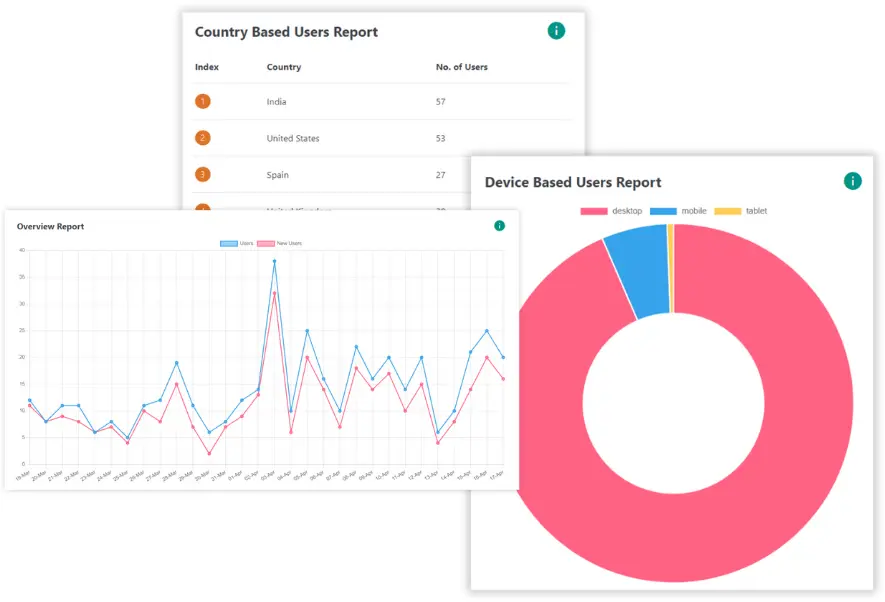
Task: Click the Country Based Users Report title
Action: click(286, 32)
